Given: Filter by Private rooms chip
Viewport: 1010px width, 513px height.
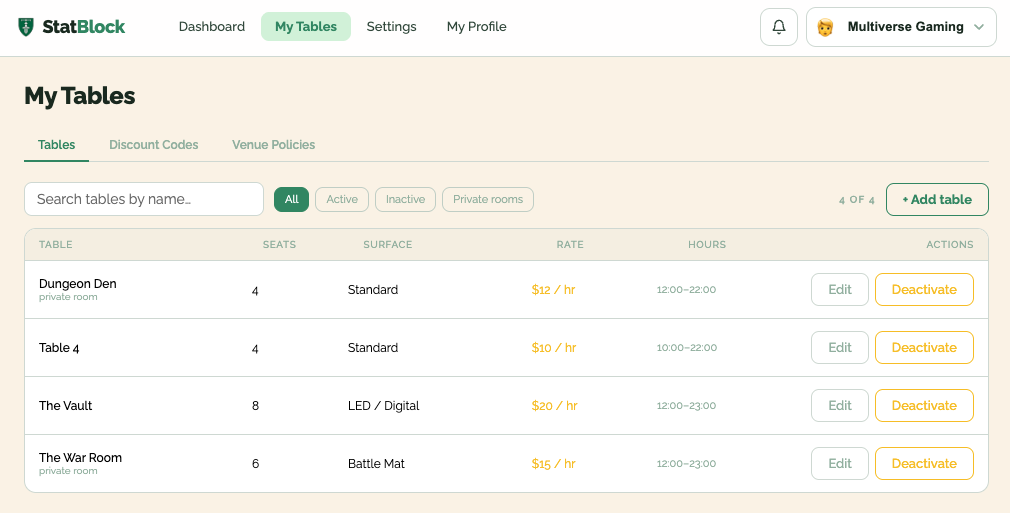Looking at the screenshot, I should [488, 199].
